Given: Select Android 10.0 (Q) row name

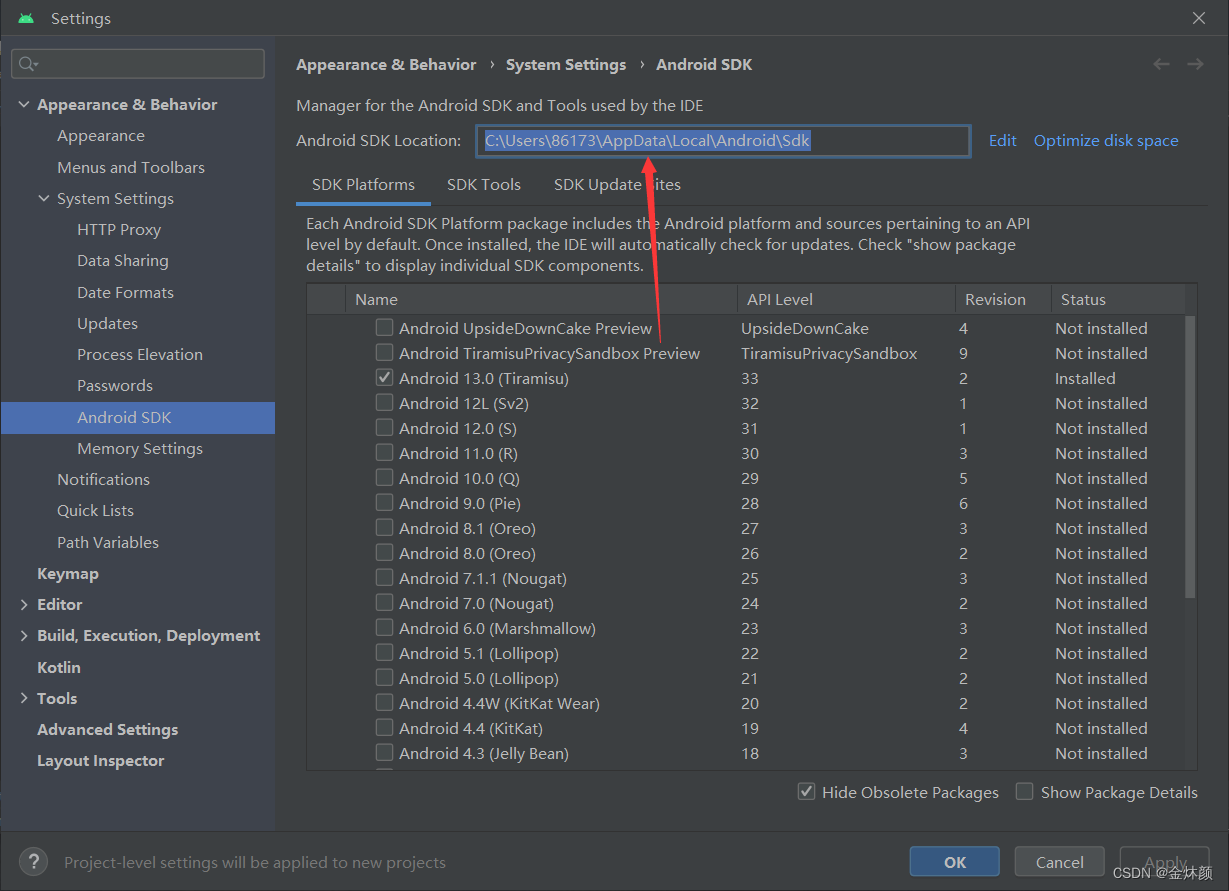Looking at the screenshot, I should point(459,478).
